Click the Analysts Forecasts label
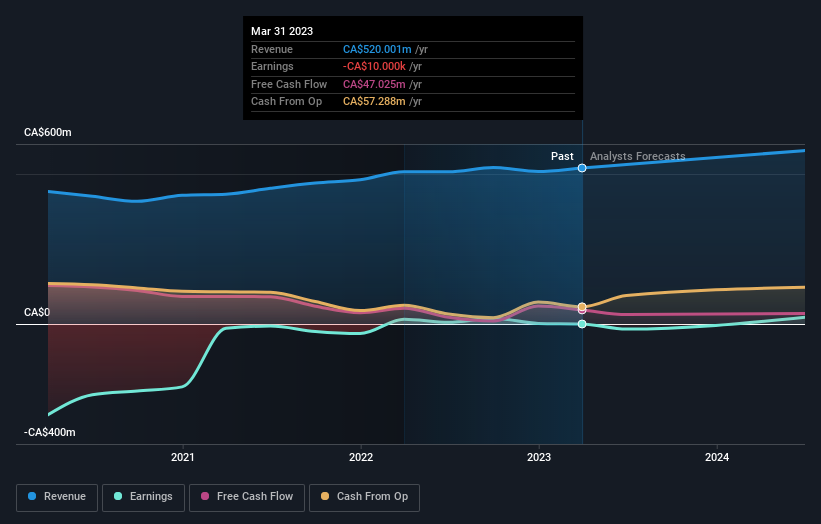The image size is (821, 524). pos(637,156)
